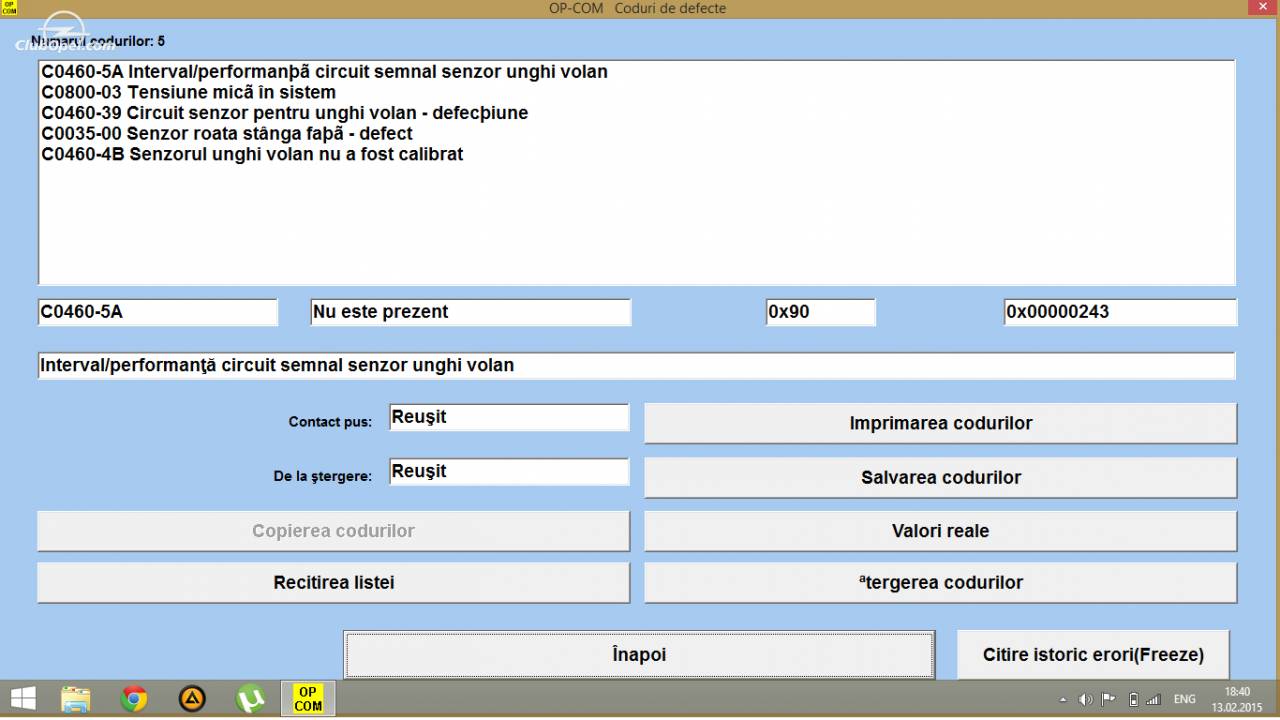Viewport: 1280px width, 720px height.
Task: Click the 0x00000243 value field
Action: click(x=1120, y=312)
